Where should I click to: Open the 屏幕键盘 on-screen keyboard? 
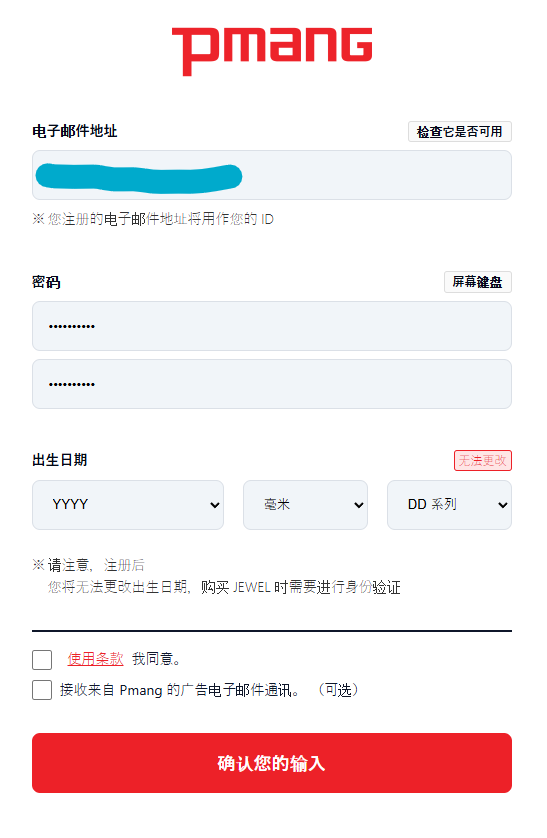[x=478, y=282]
